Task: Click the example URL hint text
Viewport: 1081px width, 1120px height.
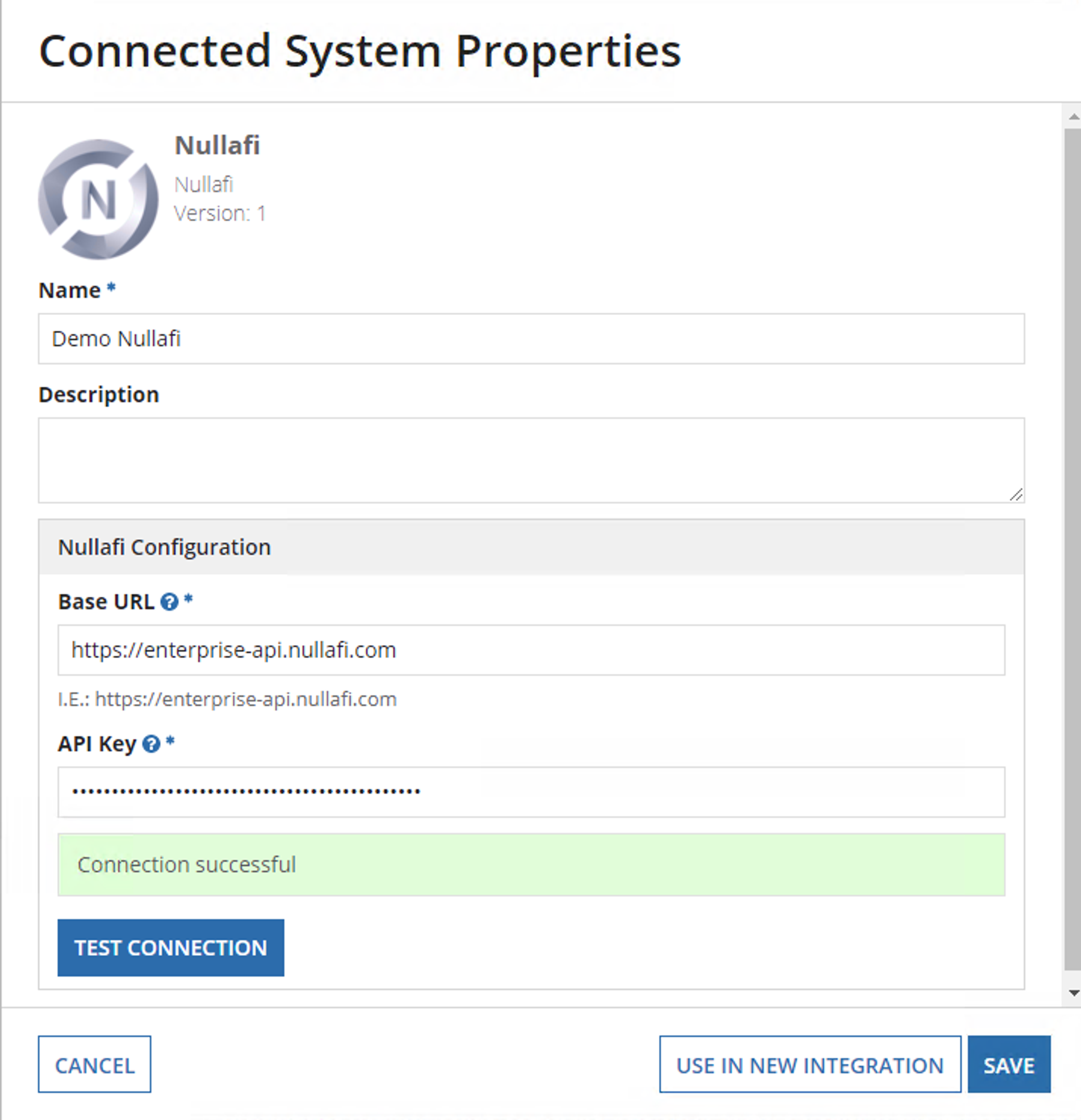Action: tap(227, 699)
